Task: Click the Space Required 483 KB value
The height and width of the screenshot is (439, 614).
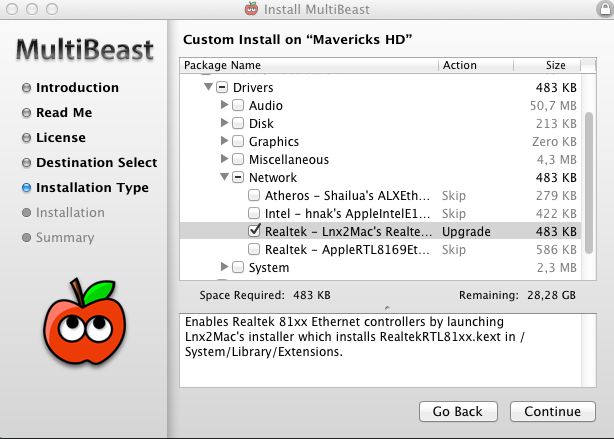Action: coord(312,295)
